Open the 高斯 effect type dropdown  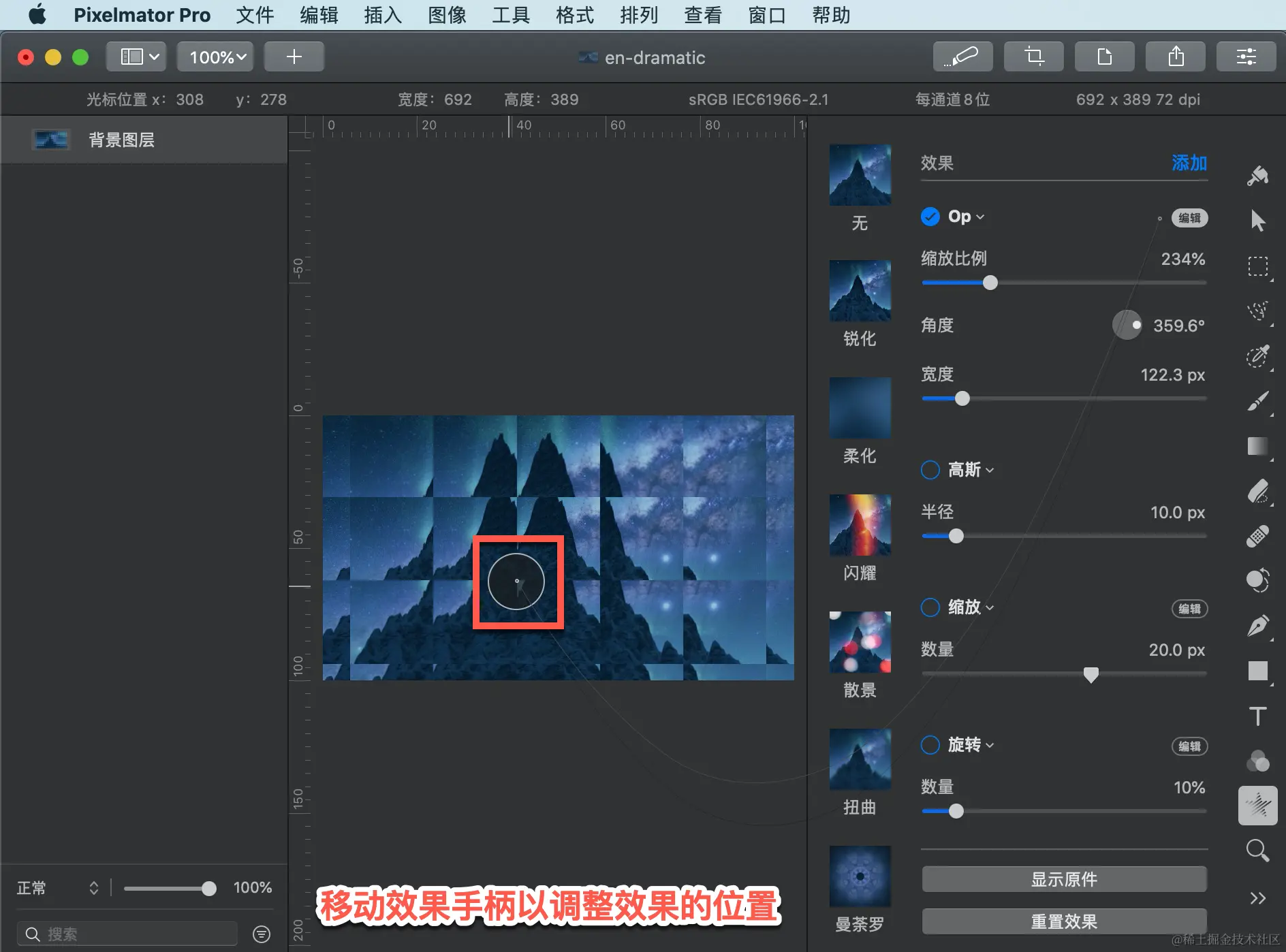tap(971, 470)
